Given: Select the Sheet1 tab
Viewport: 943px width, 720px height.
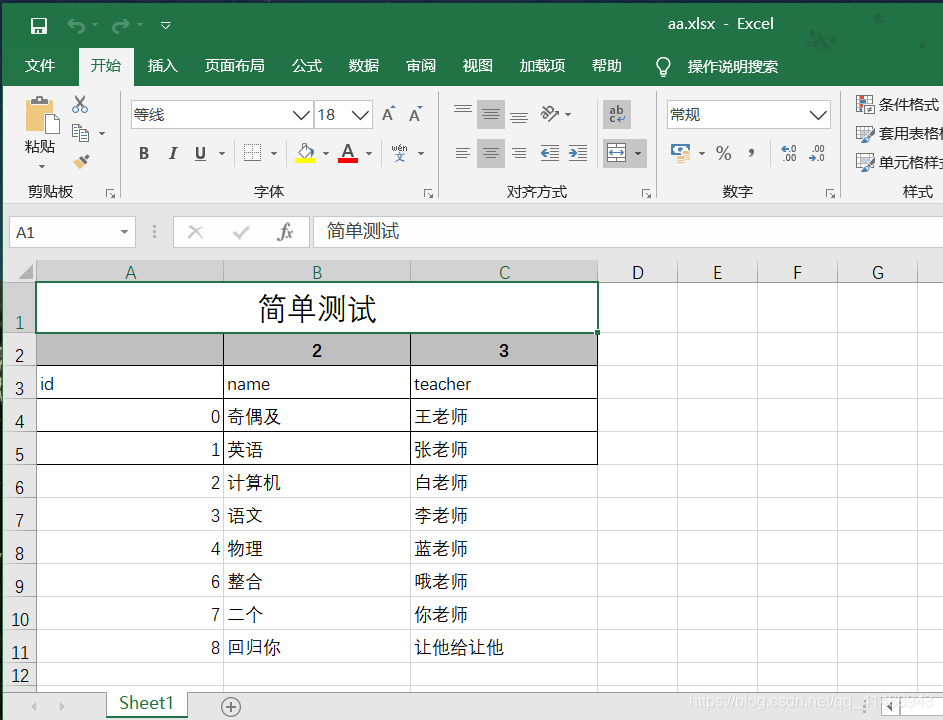Looking at the screenshot, I should 146,703.
